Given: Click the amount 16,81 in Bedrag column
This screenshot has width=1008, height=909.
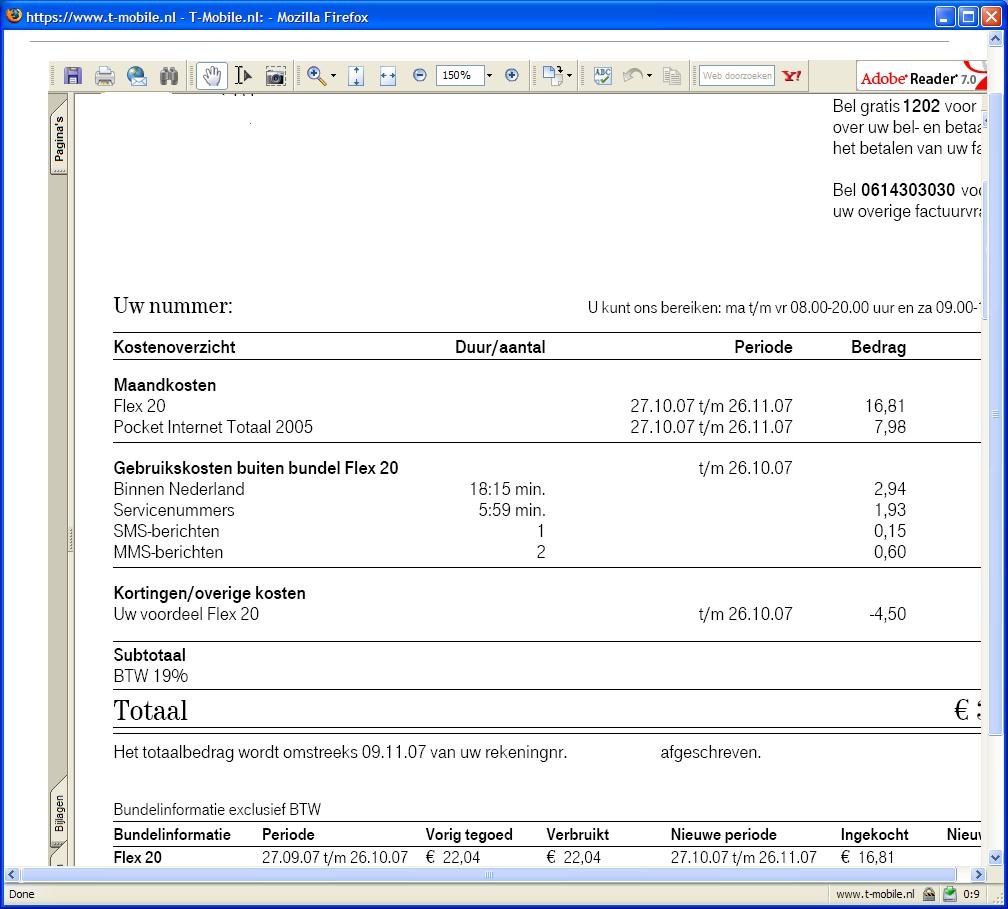Looking at the screenshot, I should point(885,406).
